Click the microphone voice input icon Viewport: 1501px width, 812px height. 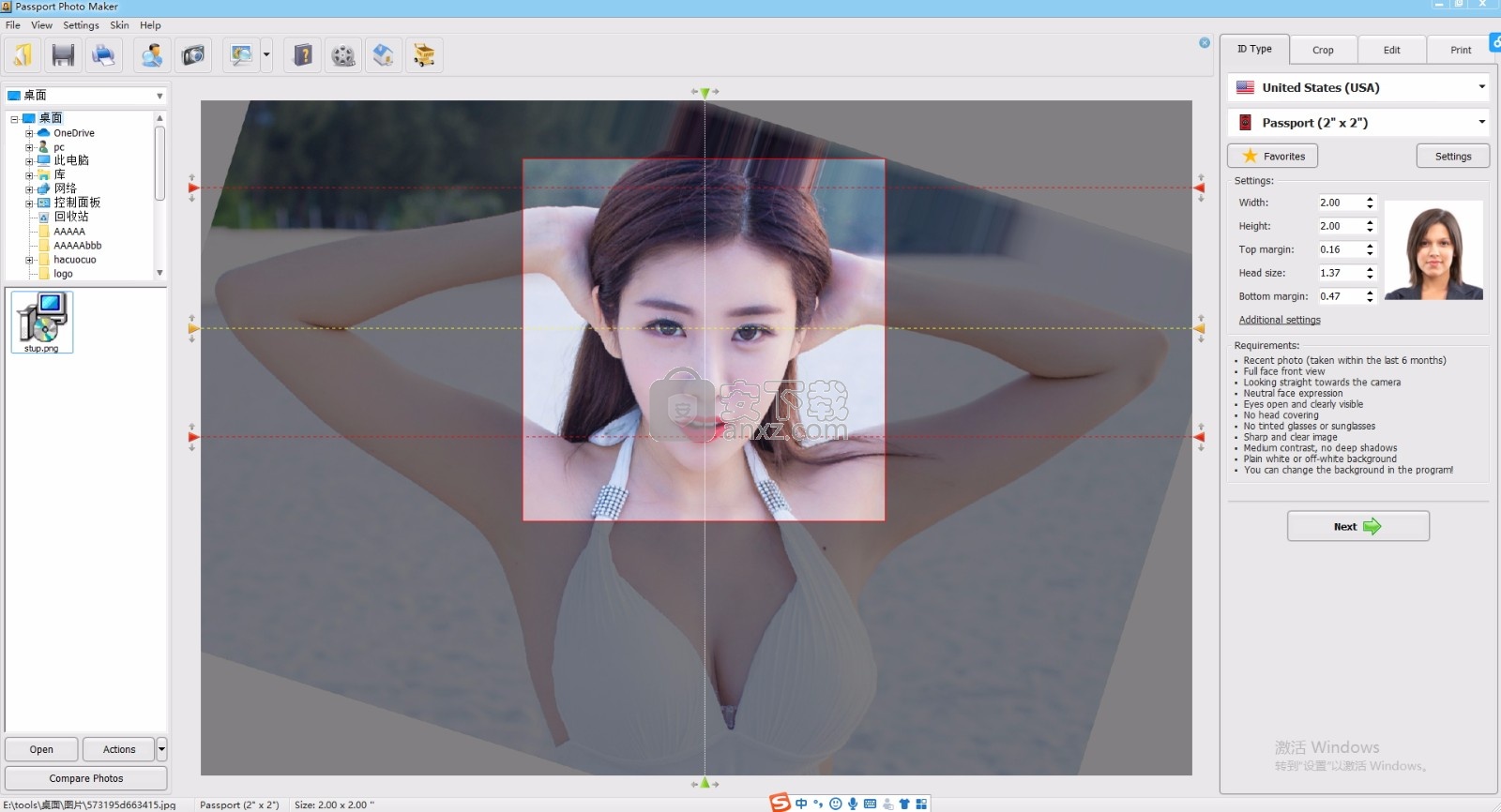853,804
